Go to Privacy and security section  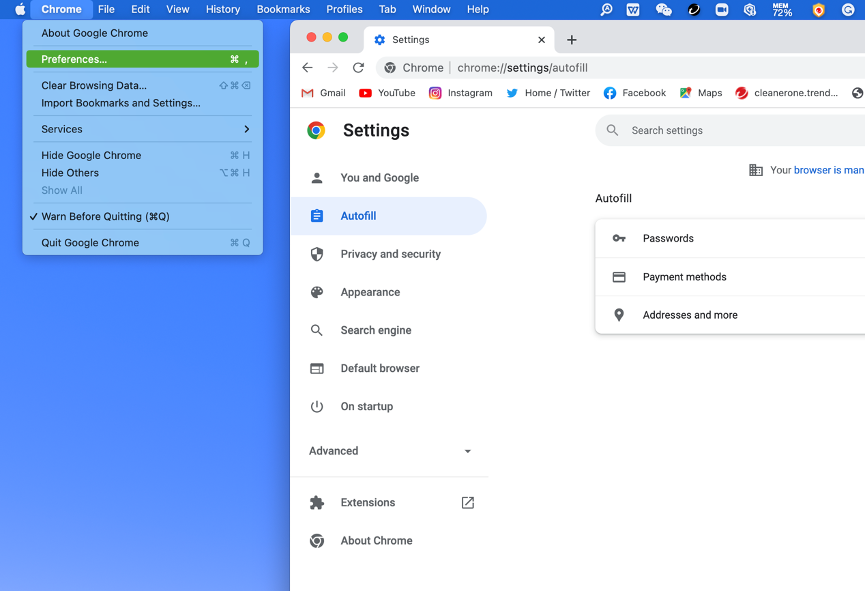tap(390, 254)
